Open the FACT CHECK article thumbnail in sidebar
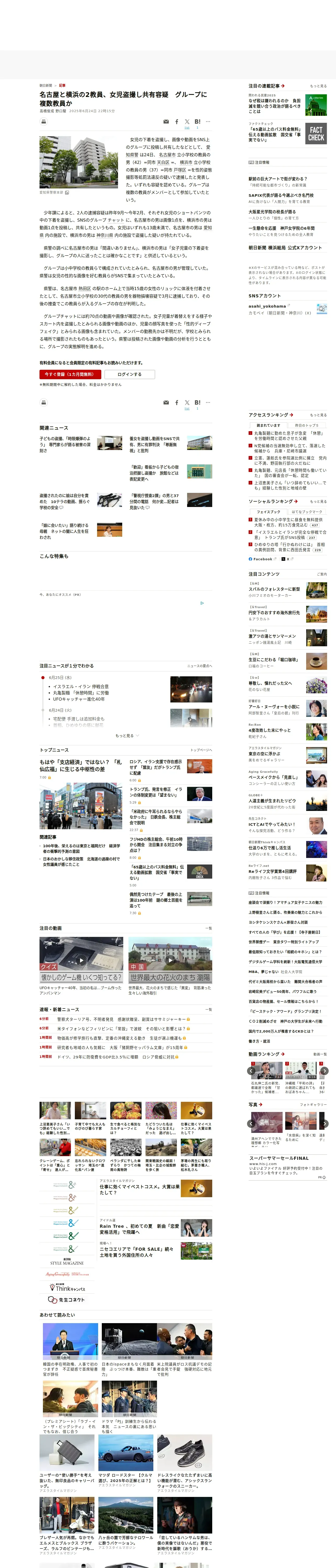The width and height of the screenshot is (336, 1568). [316, 133]
